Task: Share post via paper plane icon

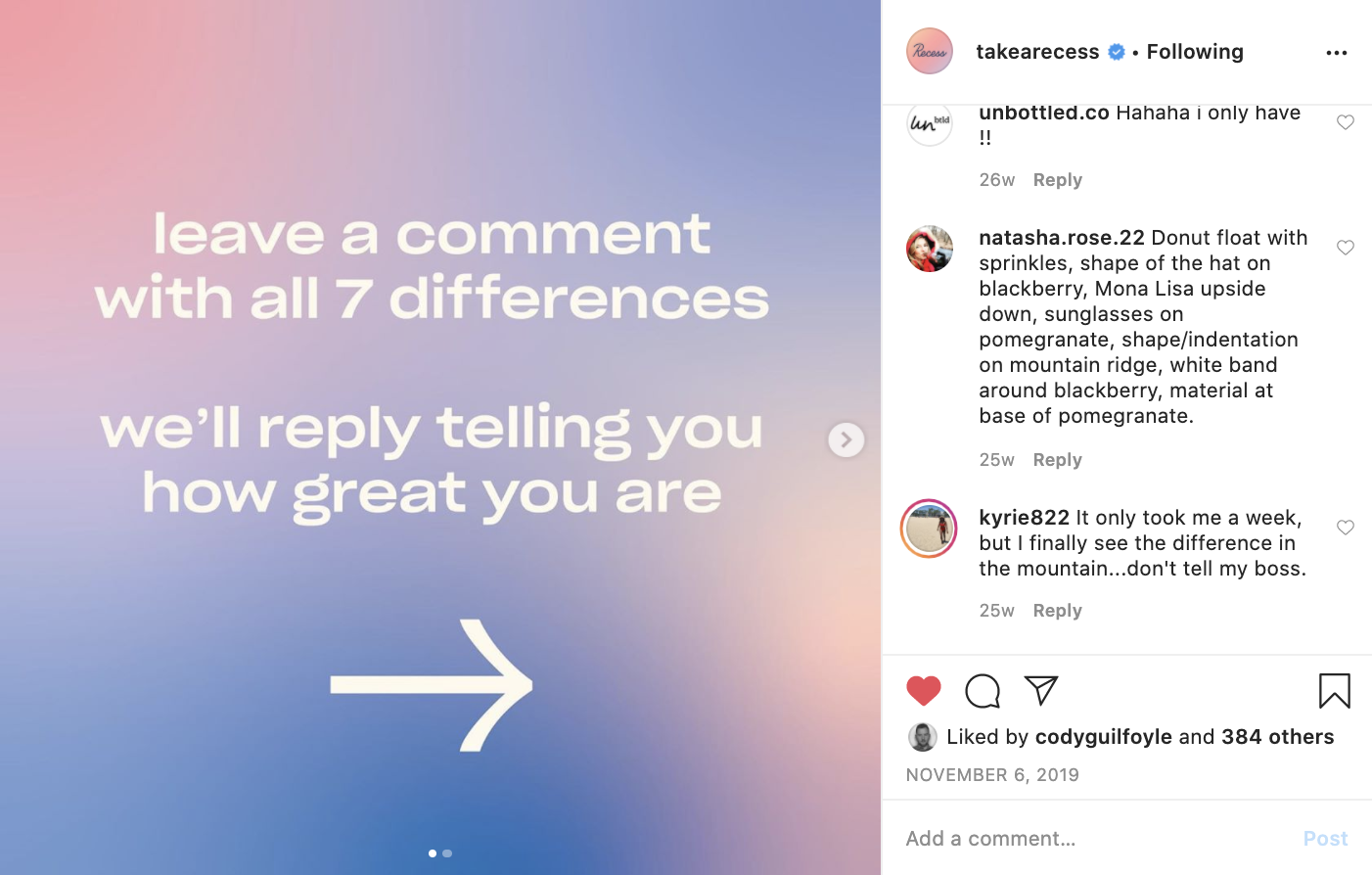Action: (x=1041, y=690)
